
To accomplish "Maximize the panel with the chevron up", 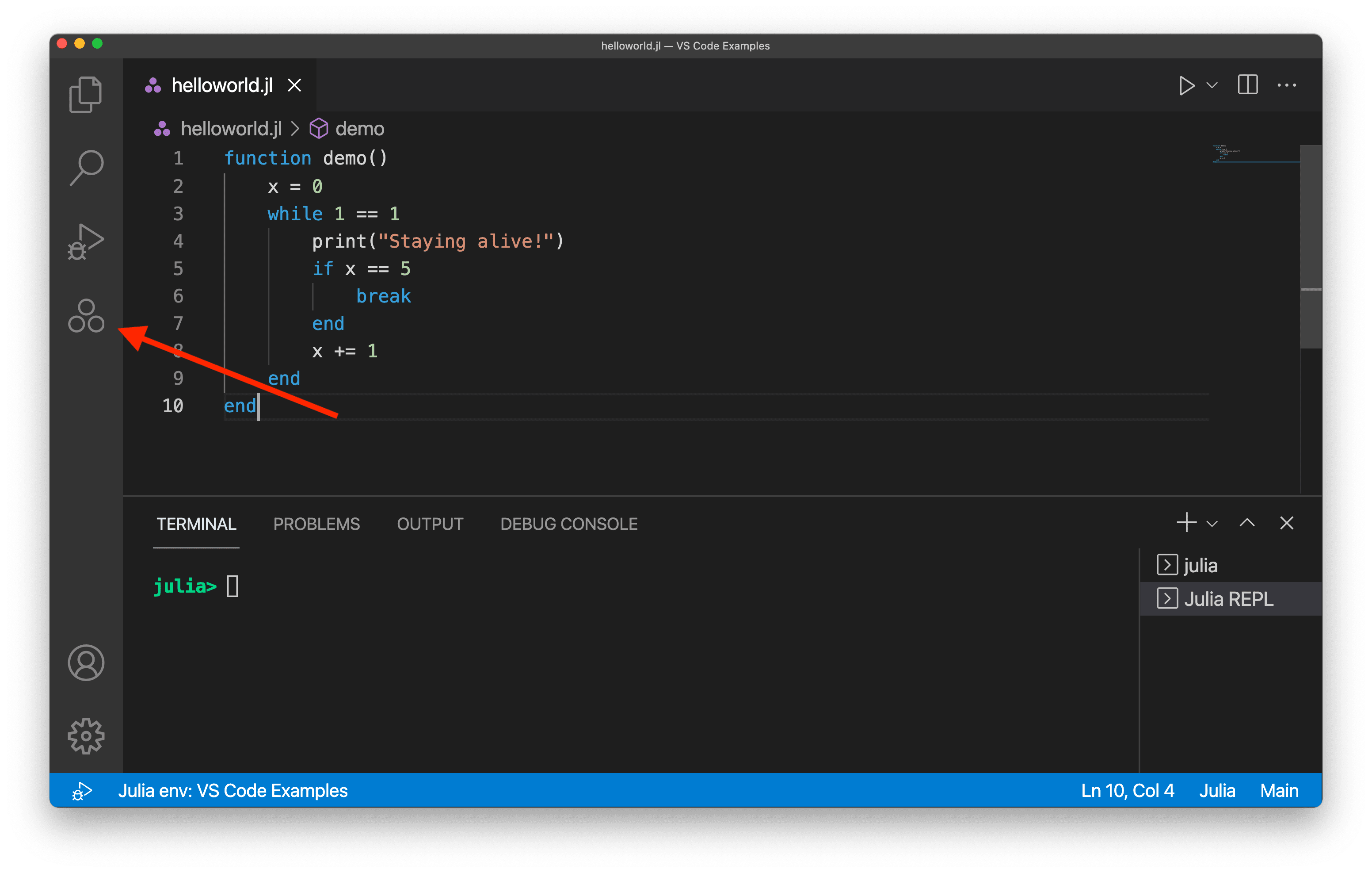I will pyautogui.click(x=1246, y=523).
